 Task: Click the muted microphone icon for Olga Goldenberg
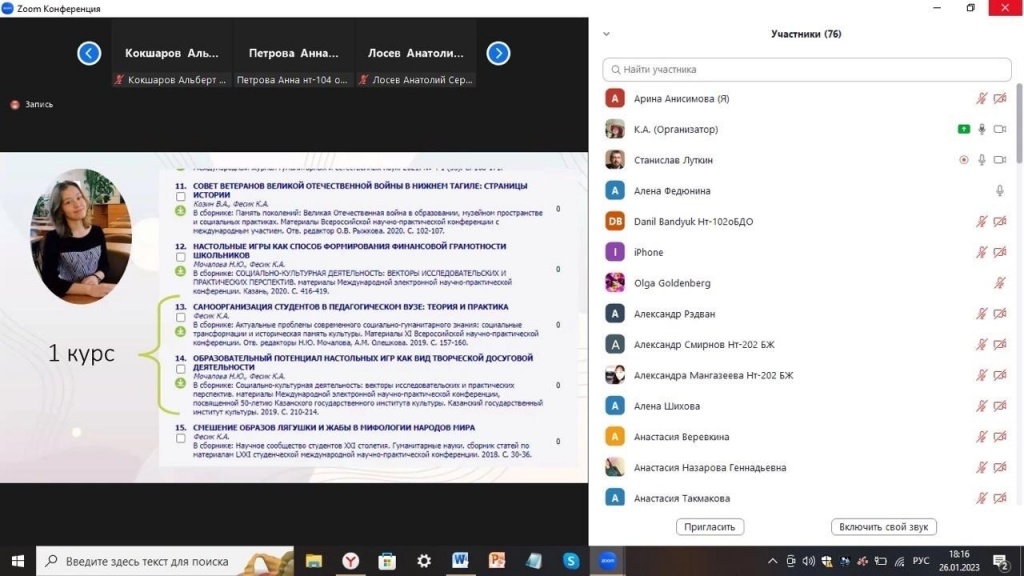999,283
